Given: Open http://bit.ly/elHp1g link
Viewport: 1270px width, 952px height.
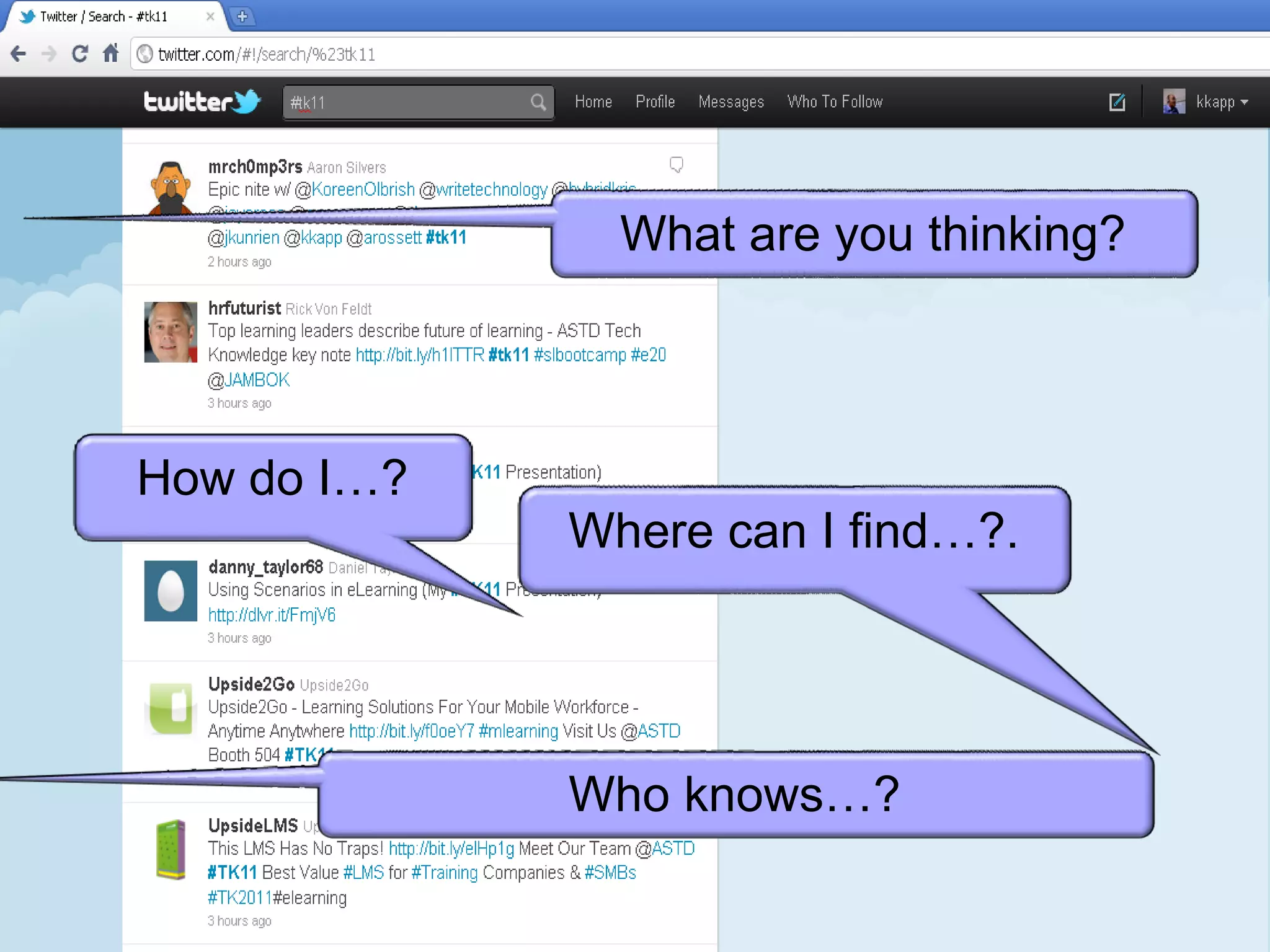Looking at the screenshot, I should tap(451, 848).
